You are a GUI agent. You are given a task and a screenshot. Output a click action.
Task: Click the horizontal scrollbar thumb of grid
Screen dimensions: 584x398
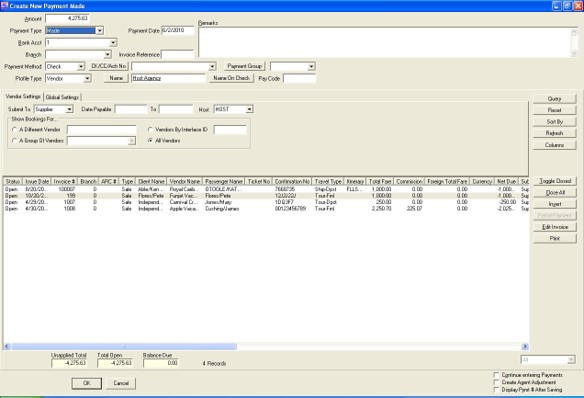[124, 347]
